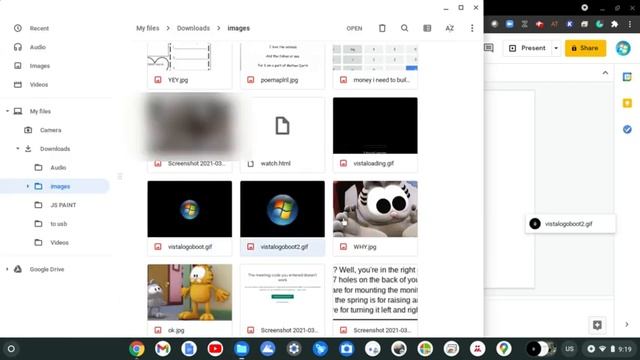The height and width of the screenshot is (360, 640).
Task: Click the launcher circle button
Action: pyautogui.click(x=11, y=349)
